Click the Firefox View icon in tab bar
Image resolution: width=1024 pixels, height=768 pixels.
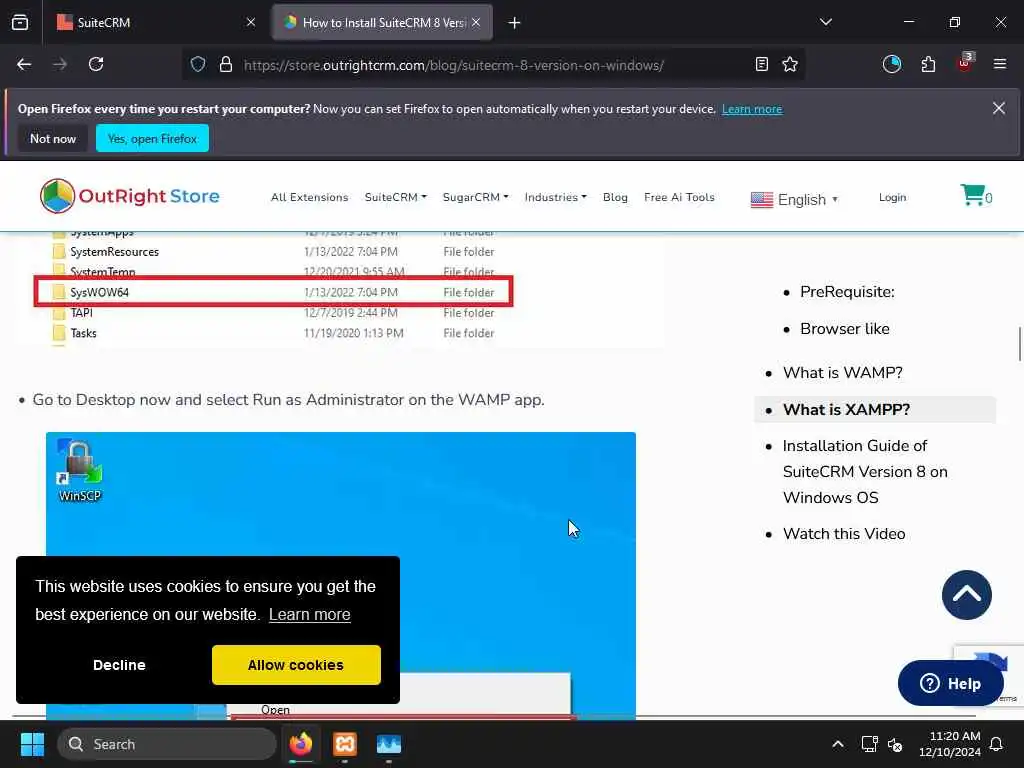click(x=20, y=22)
